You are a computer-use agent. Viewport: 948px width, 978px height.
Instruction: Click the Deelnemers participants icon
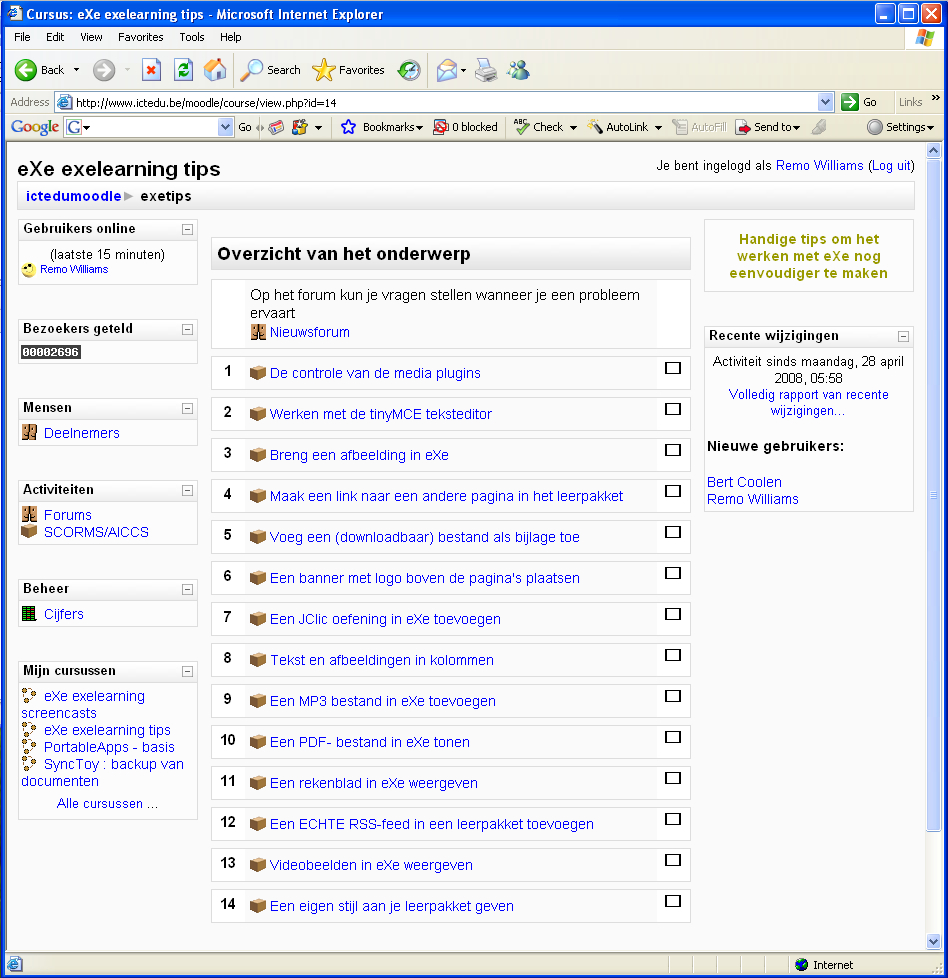point(29,432)
